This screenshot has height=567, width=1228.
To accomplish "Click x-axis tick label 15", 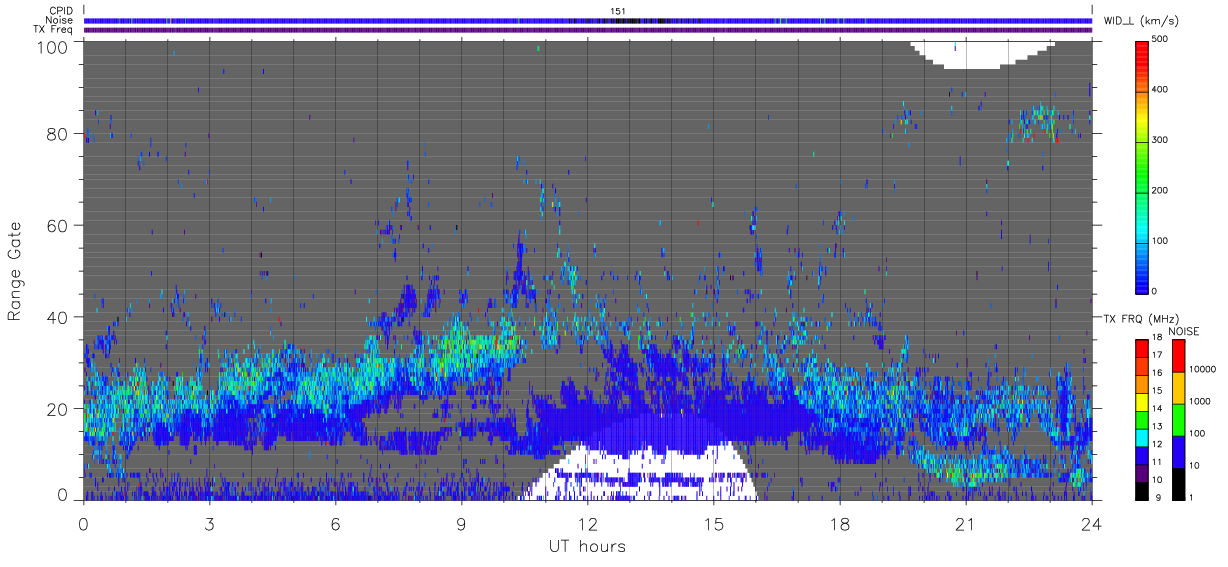I will (713, 524).
